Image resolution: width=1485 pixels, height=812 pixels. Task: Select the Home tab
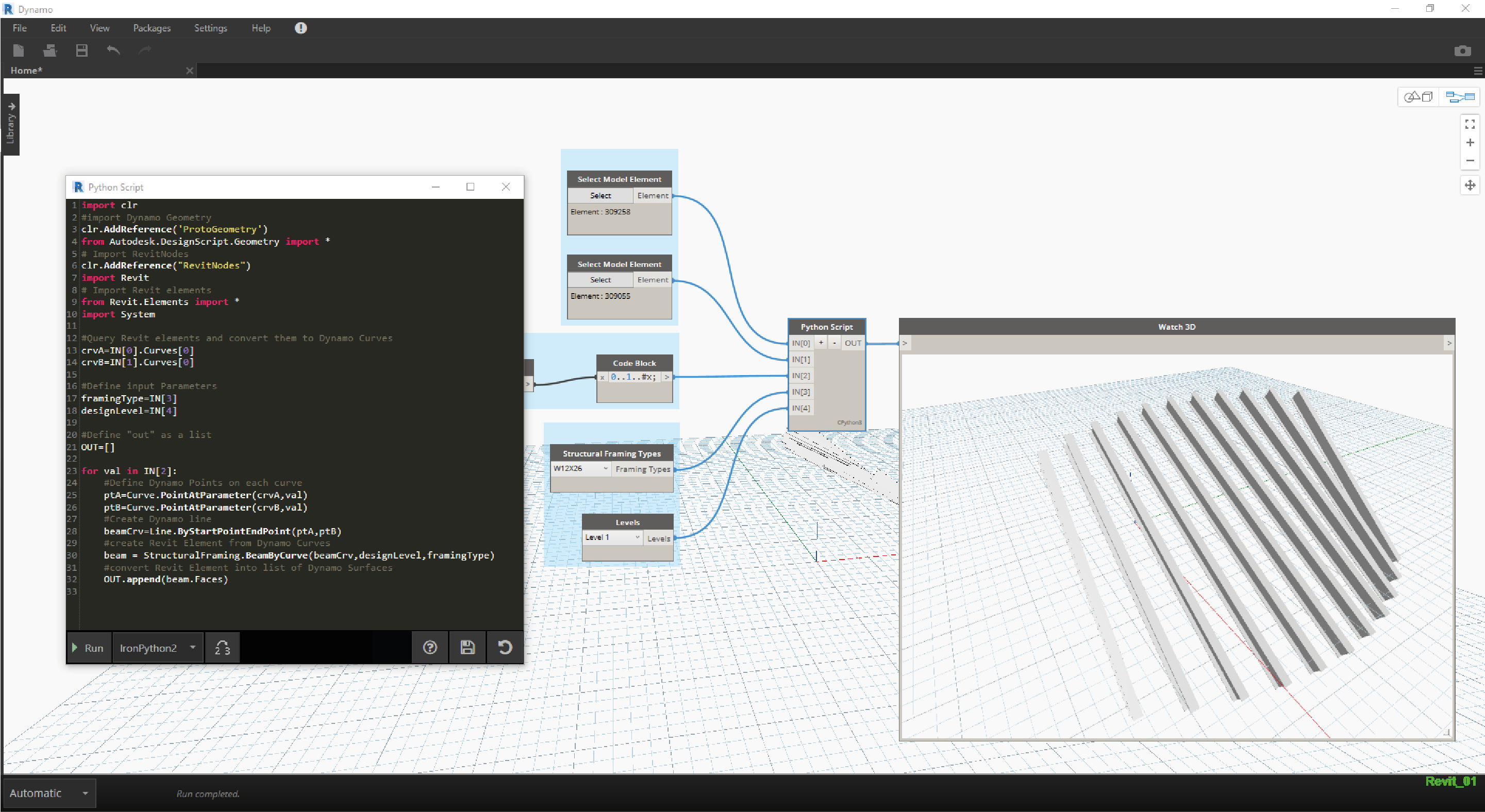click(26, 70)
